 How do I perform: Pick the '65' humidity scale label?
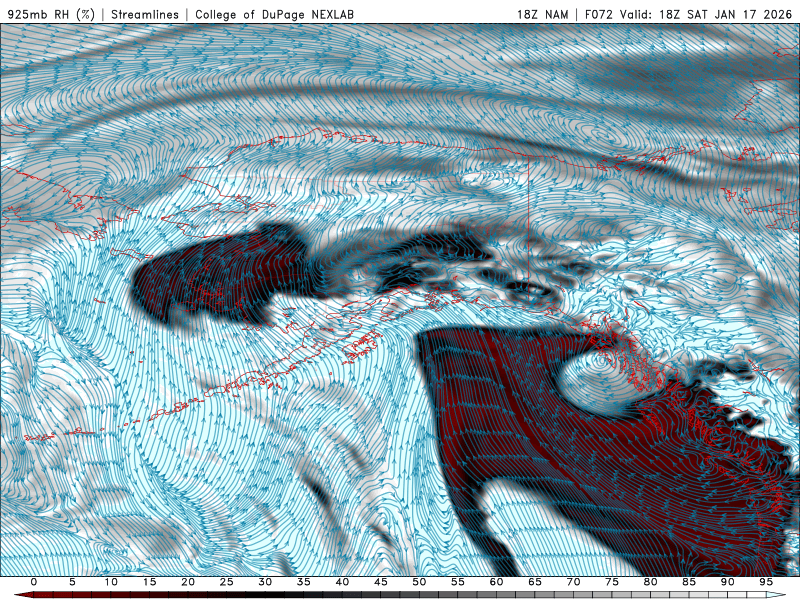click(535, 582)
